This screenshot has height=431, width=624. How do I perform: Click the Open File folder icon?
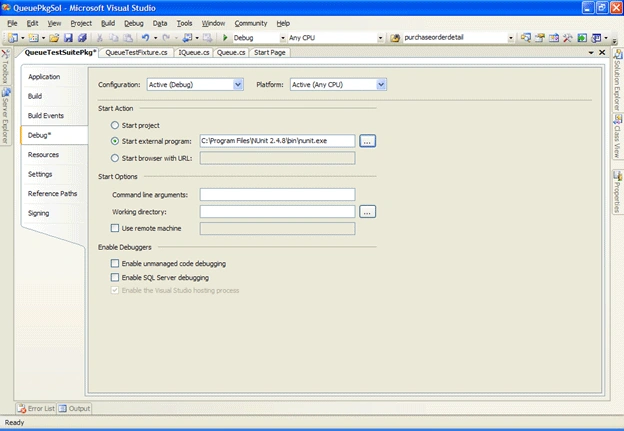54,38
